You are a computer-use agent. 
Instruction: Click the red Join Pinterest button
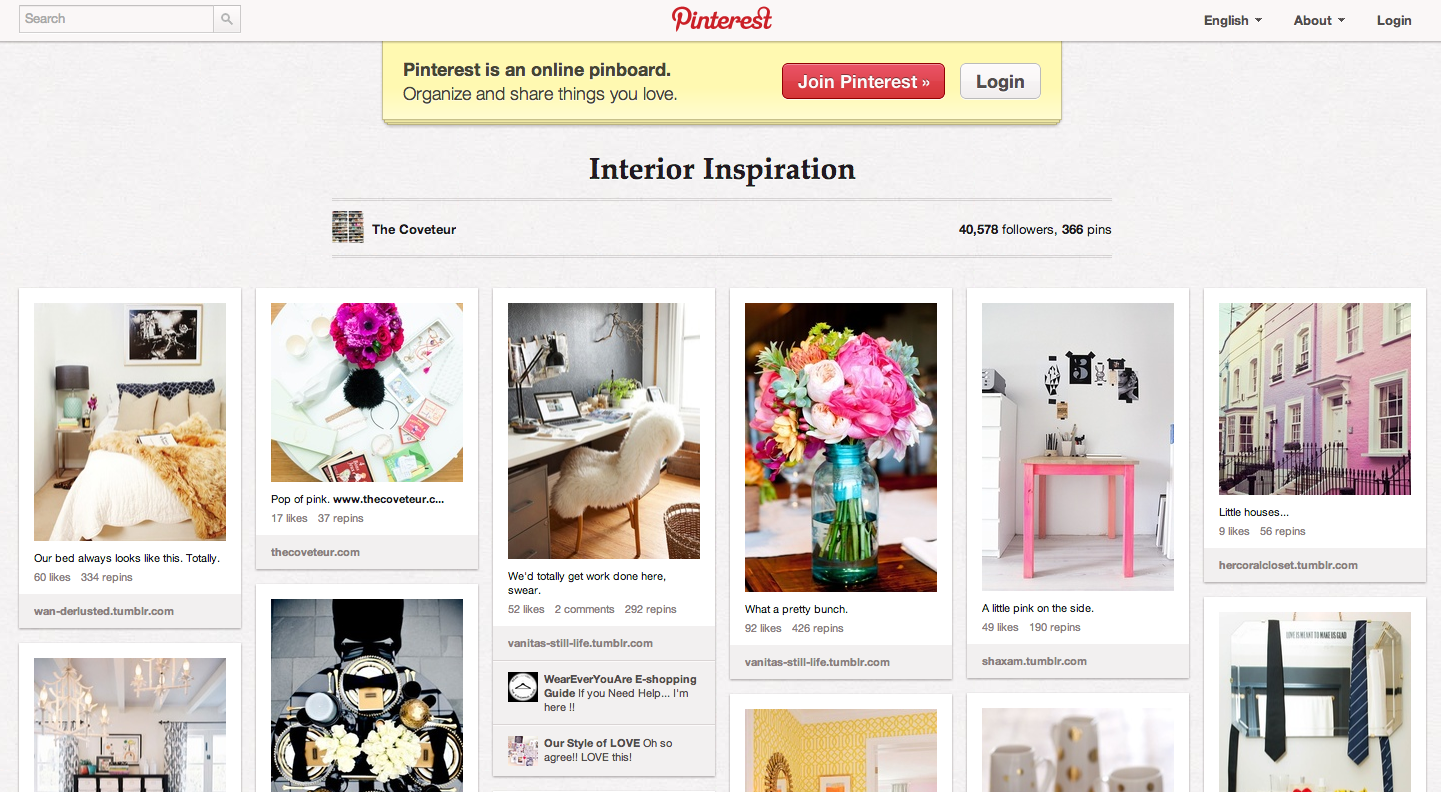pos(863,82)
